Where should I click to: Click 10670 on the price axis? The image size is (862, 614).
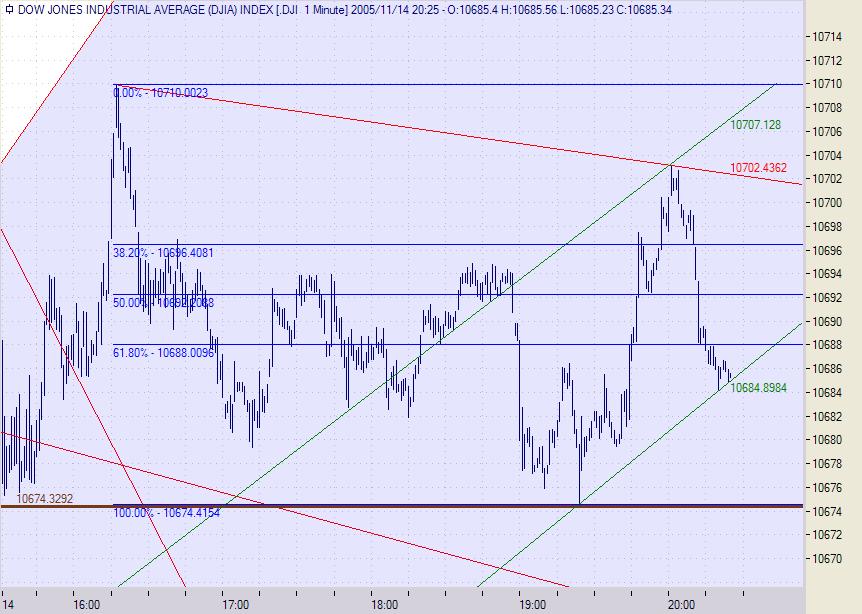(827, 558)
